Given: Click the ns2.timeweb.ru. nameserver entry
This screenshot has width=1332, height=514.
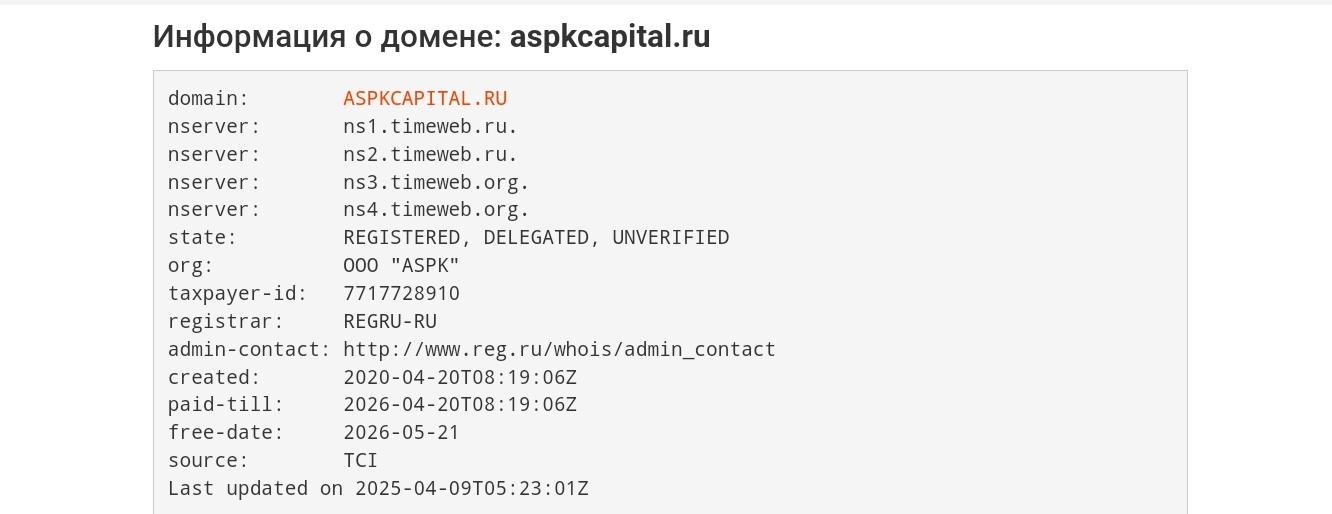Looking at the screenshot, I should pos(430,154).
